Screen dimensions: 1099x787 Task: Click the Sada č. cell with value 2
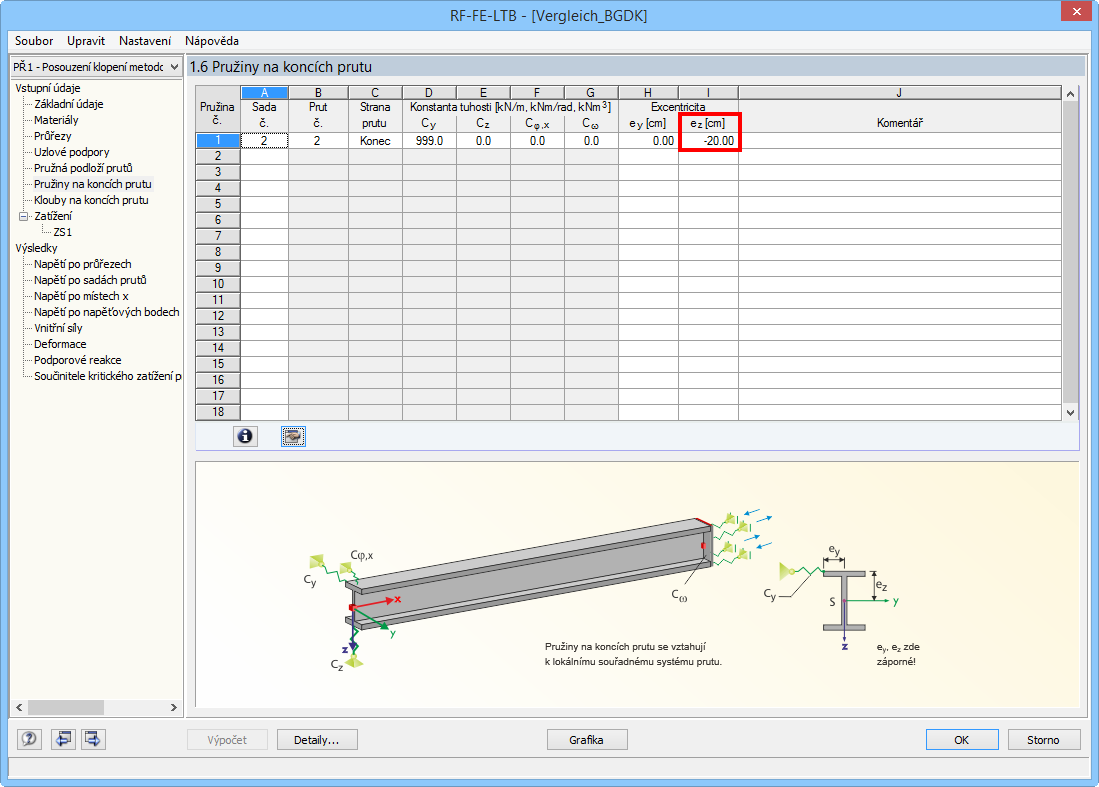[x=264, y=141]
